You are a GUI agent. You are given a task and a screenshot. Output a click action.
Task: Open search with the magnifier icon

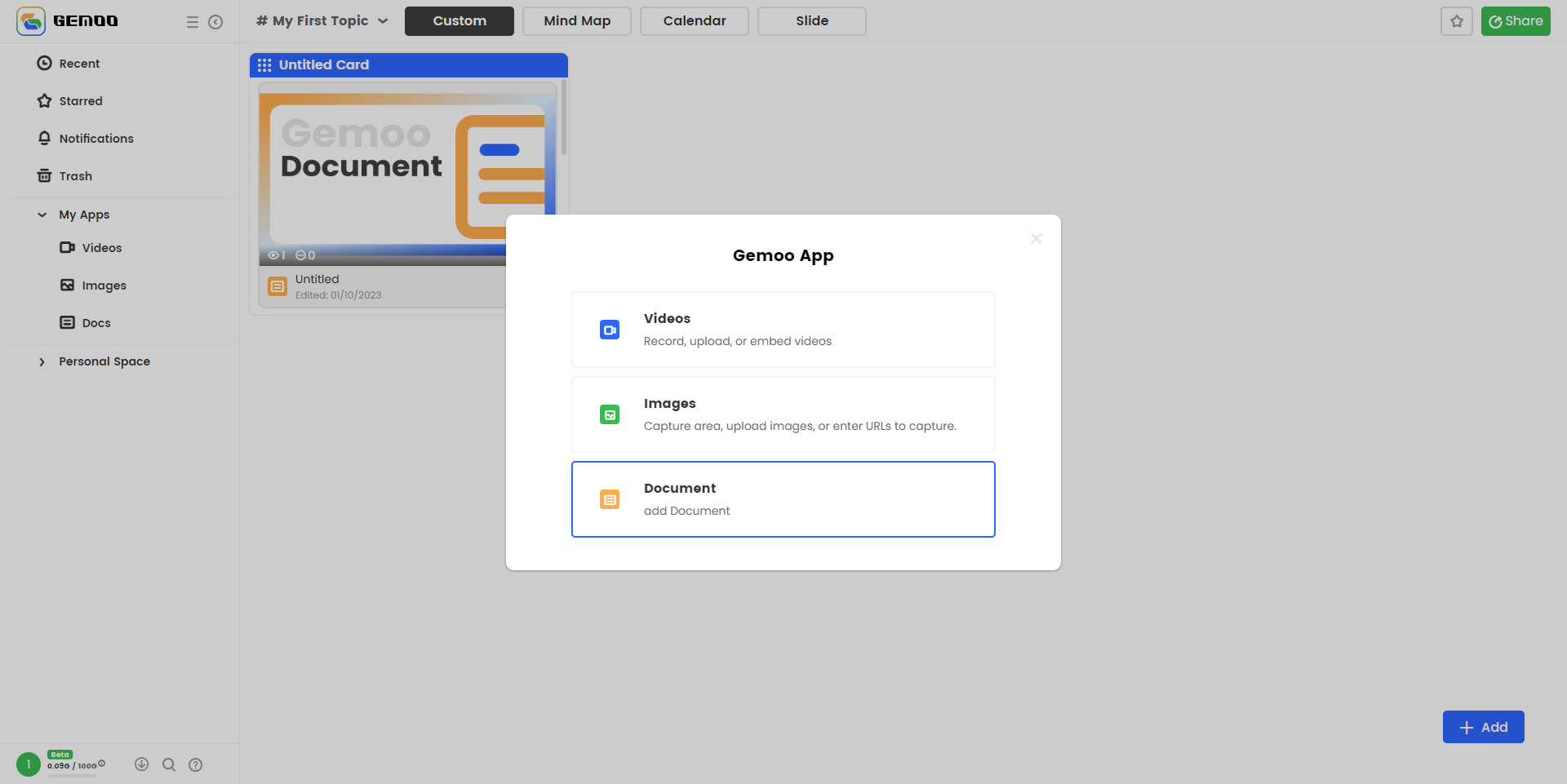click(169, 764)
